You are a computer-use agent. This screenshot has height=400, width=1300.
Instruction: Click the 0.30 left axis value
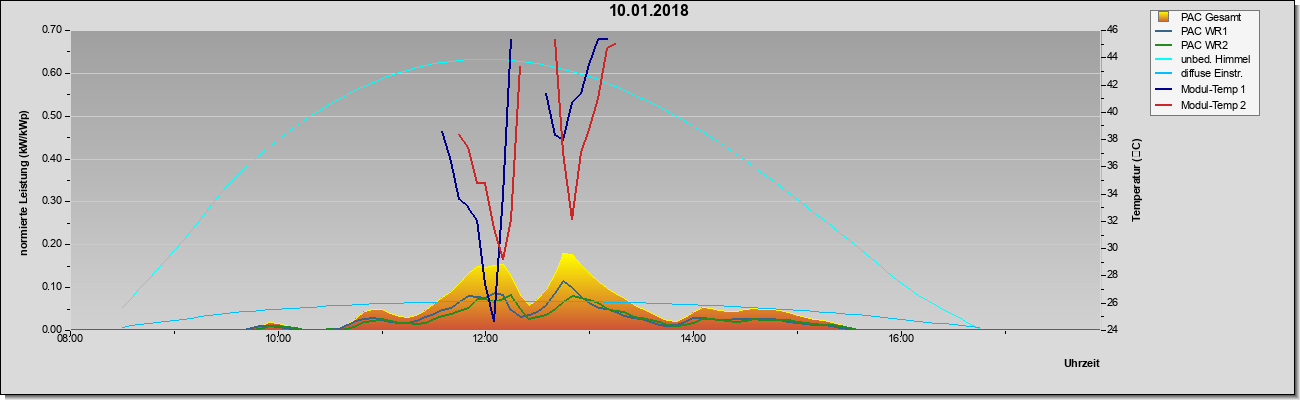pyautogui.click(x=52, y=201)
